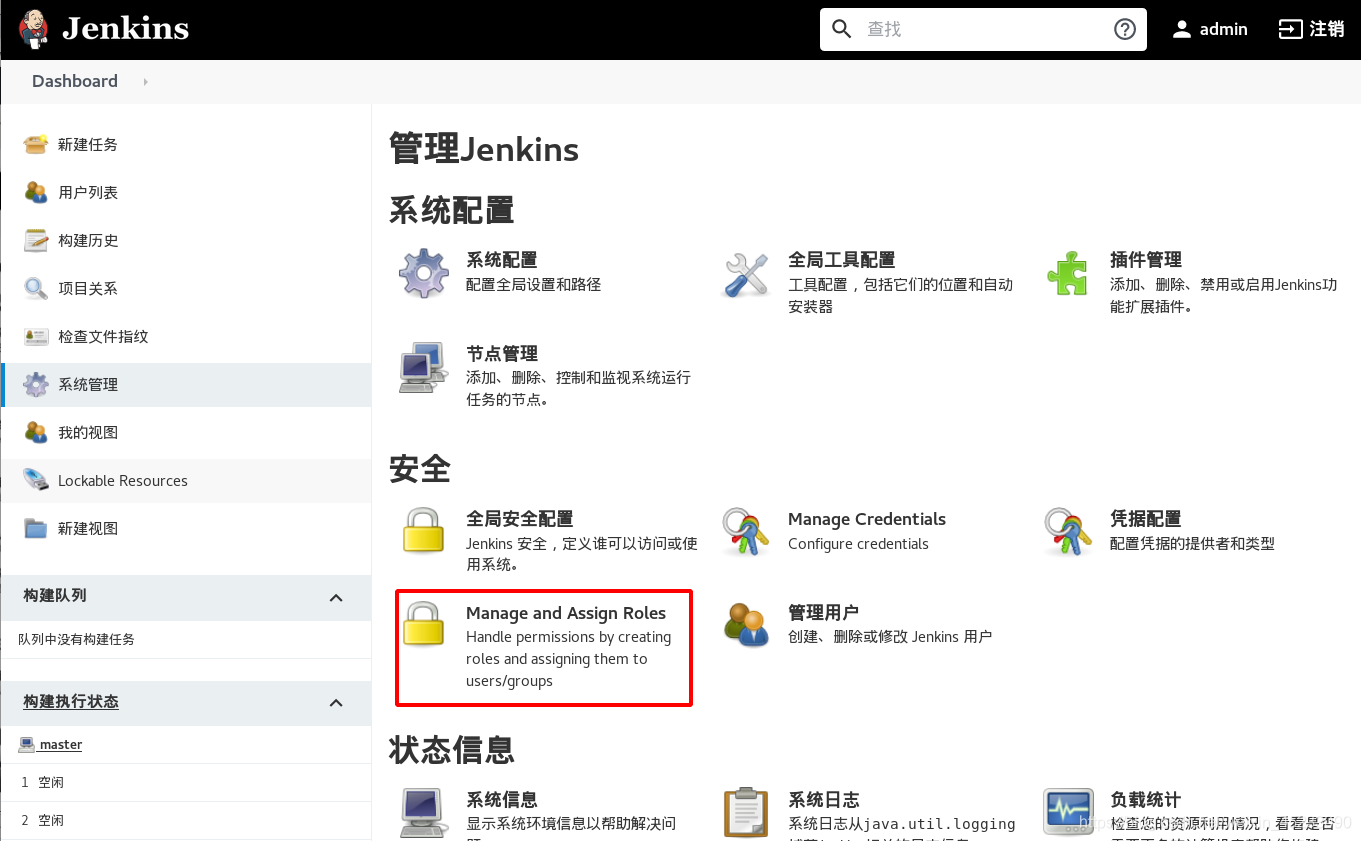Click the 系统管理 gear icon in sidebar

pyautogui.click(x=36, y=384)
